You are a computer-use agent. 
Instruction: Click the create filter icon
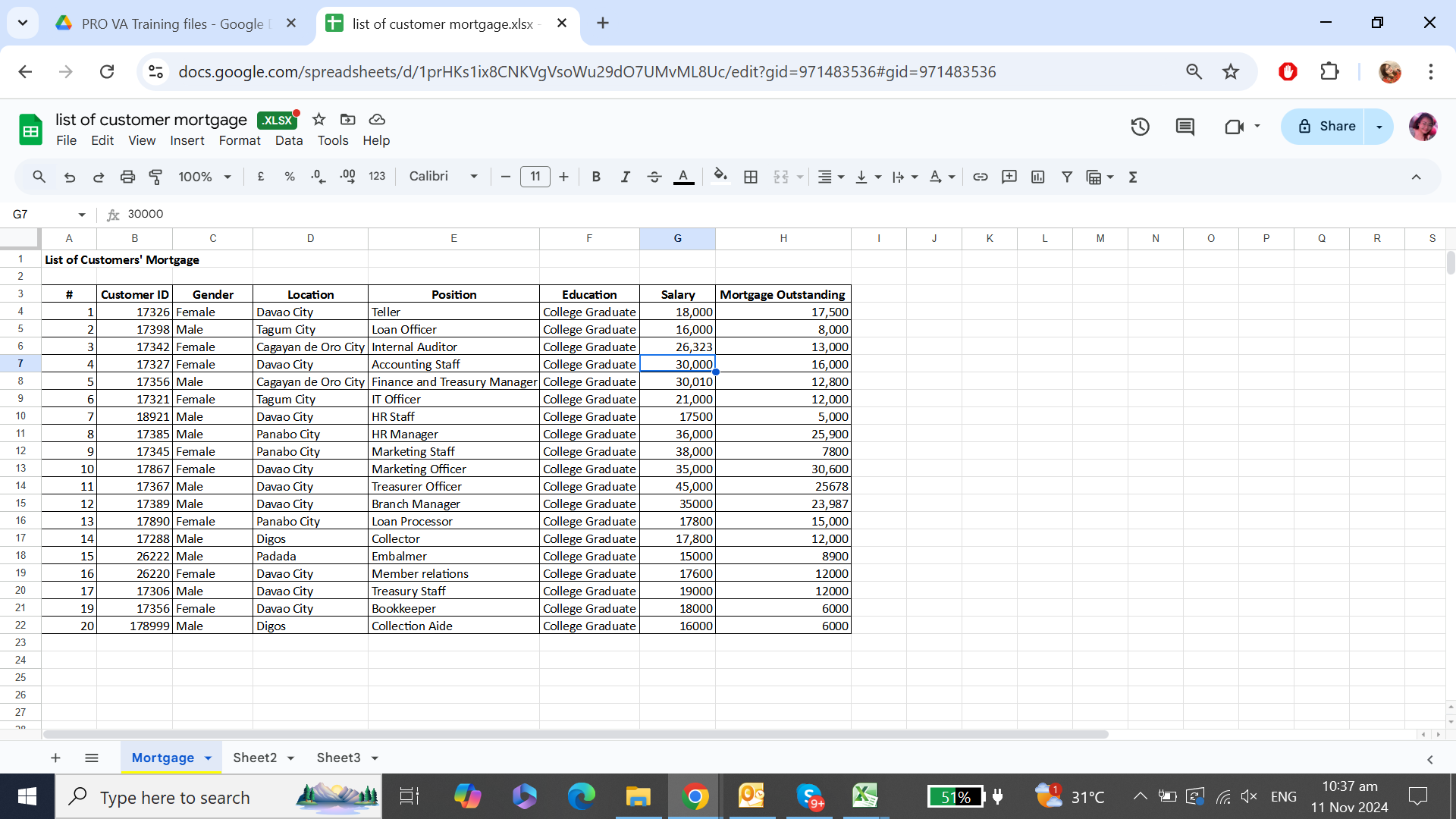[x=1066, y=177]
